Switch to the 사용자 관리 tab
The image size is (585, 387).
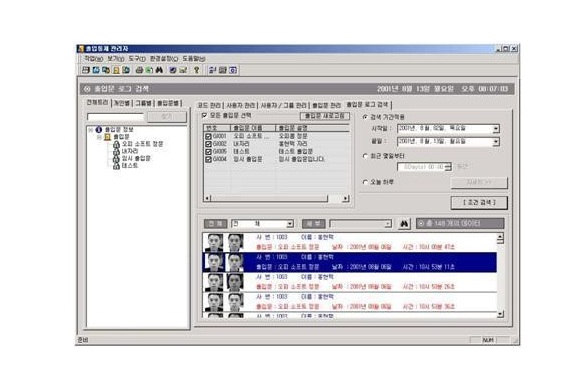(241, 105)
